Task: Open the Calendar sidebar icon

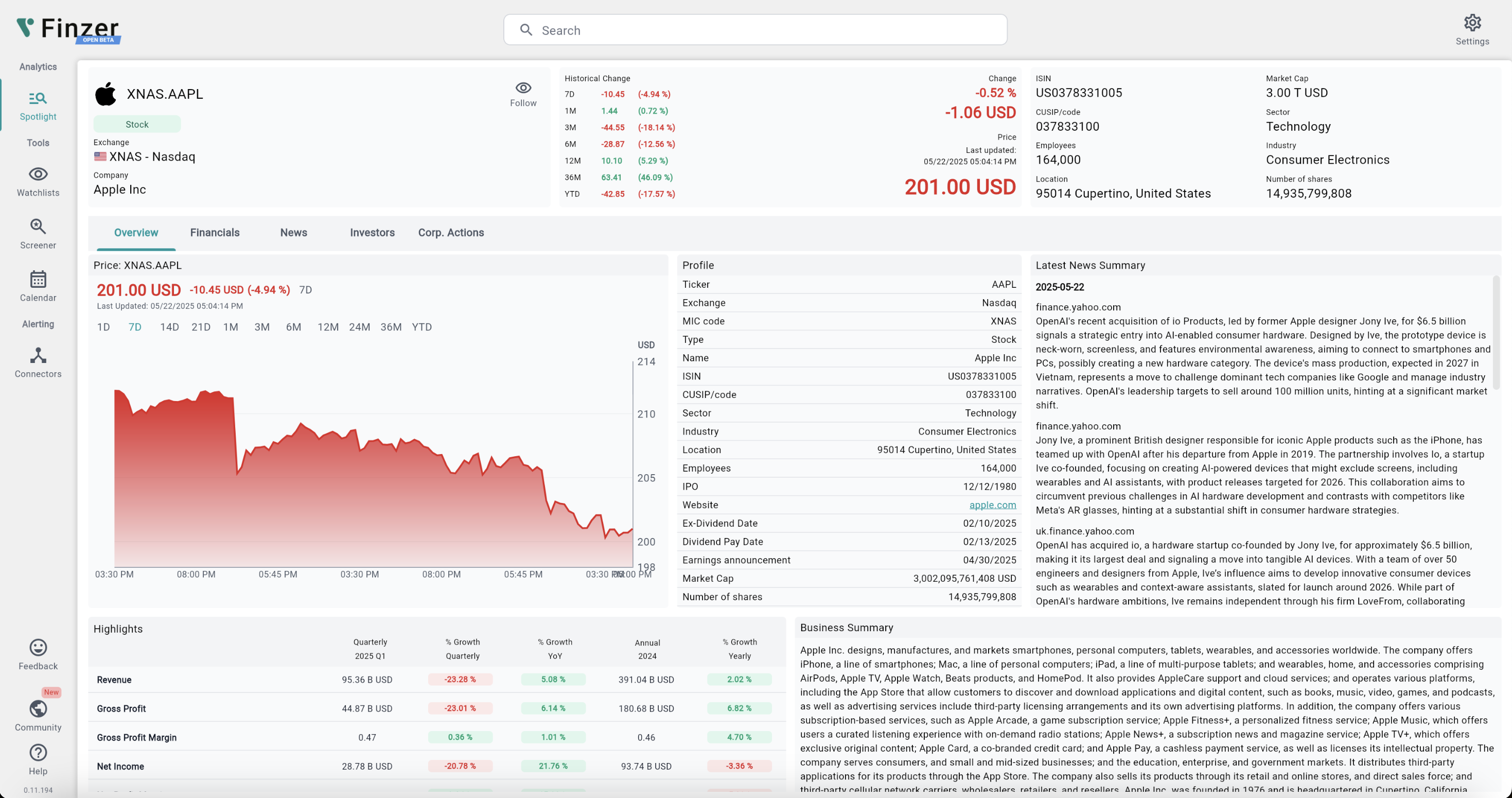Action: coord(38,279)
